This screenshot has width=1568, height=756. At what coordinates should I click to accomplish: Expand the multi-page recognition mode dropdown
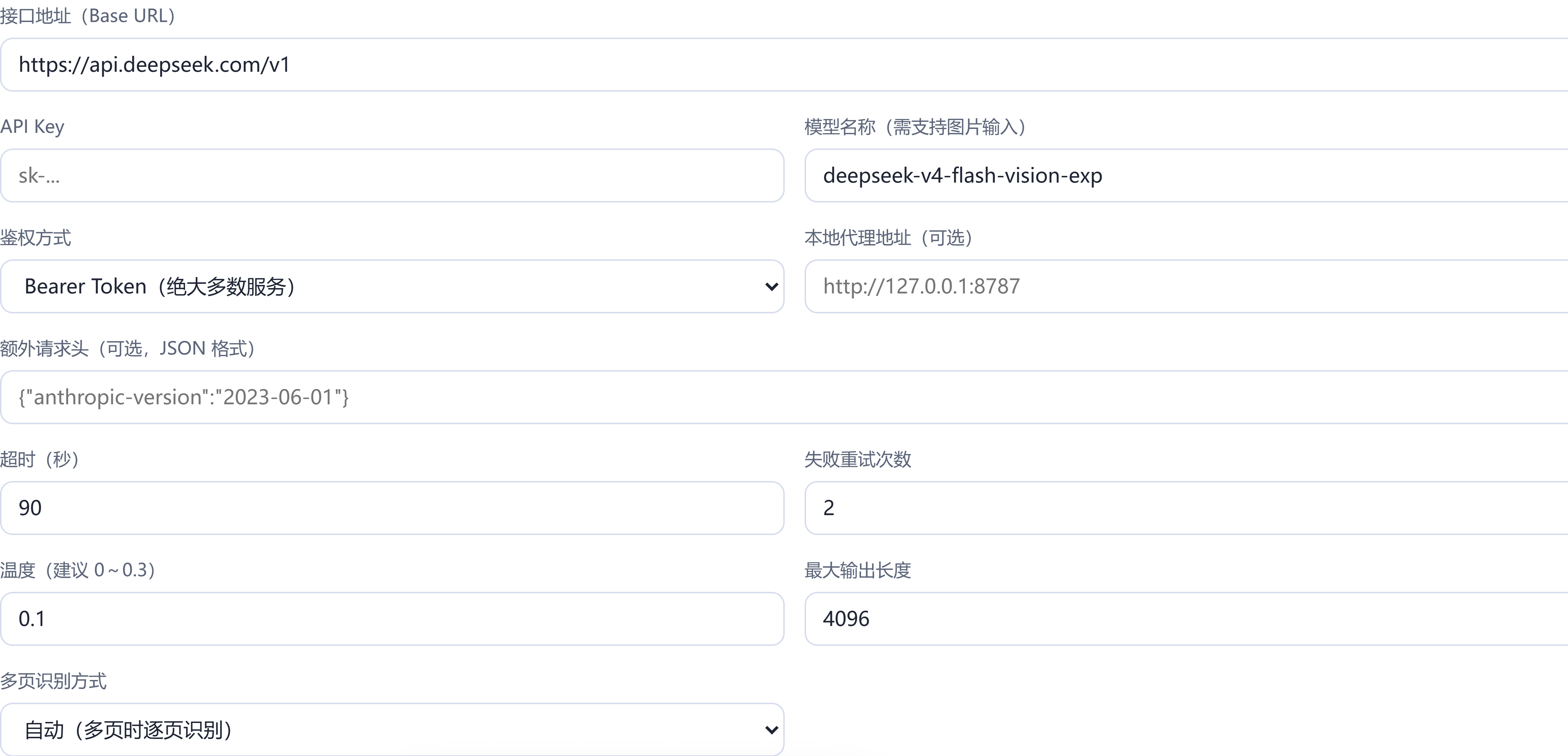[392, 729]
